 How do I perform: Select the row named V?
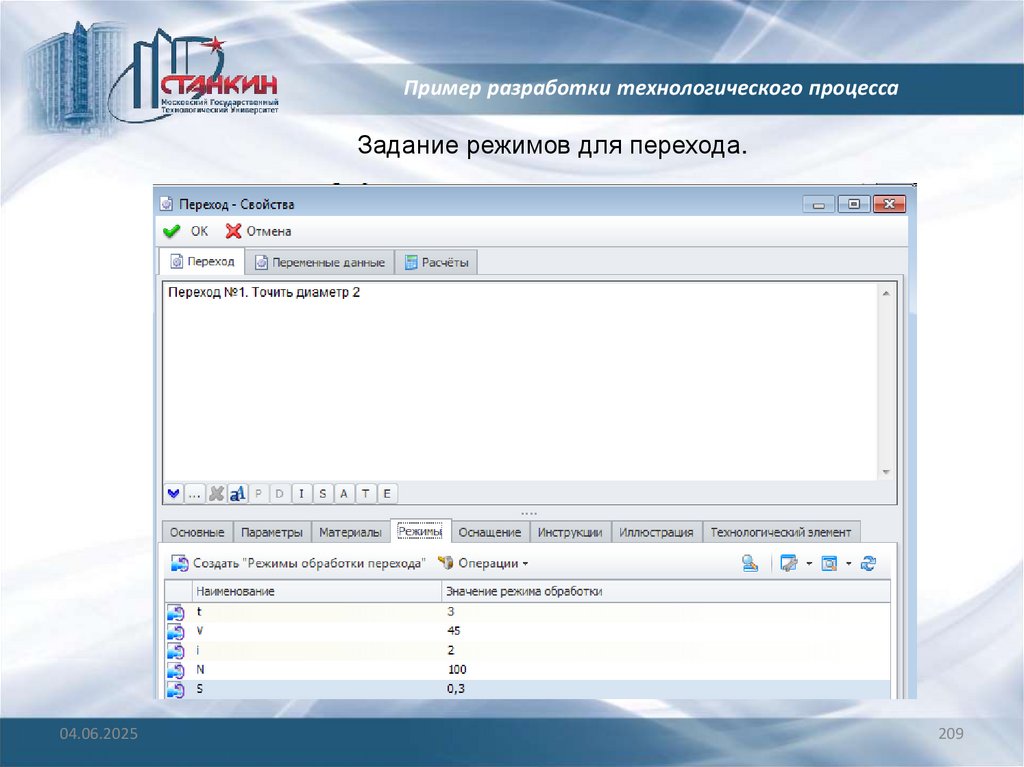[x=528, y=631]
